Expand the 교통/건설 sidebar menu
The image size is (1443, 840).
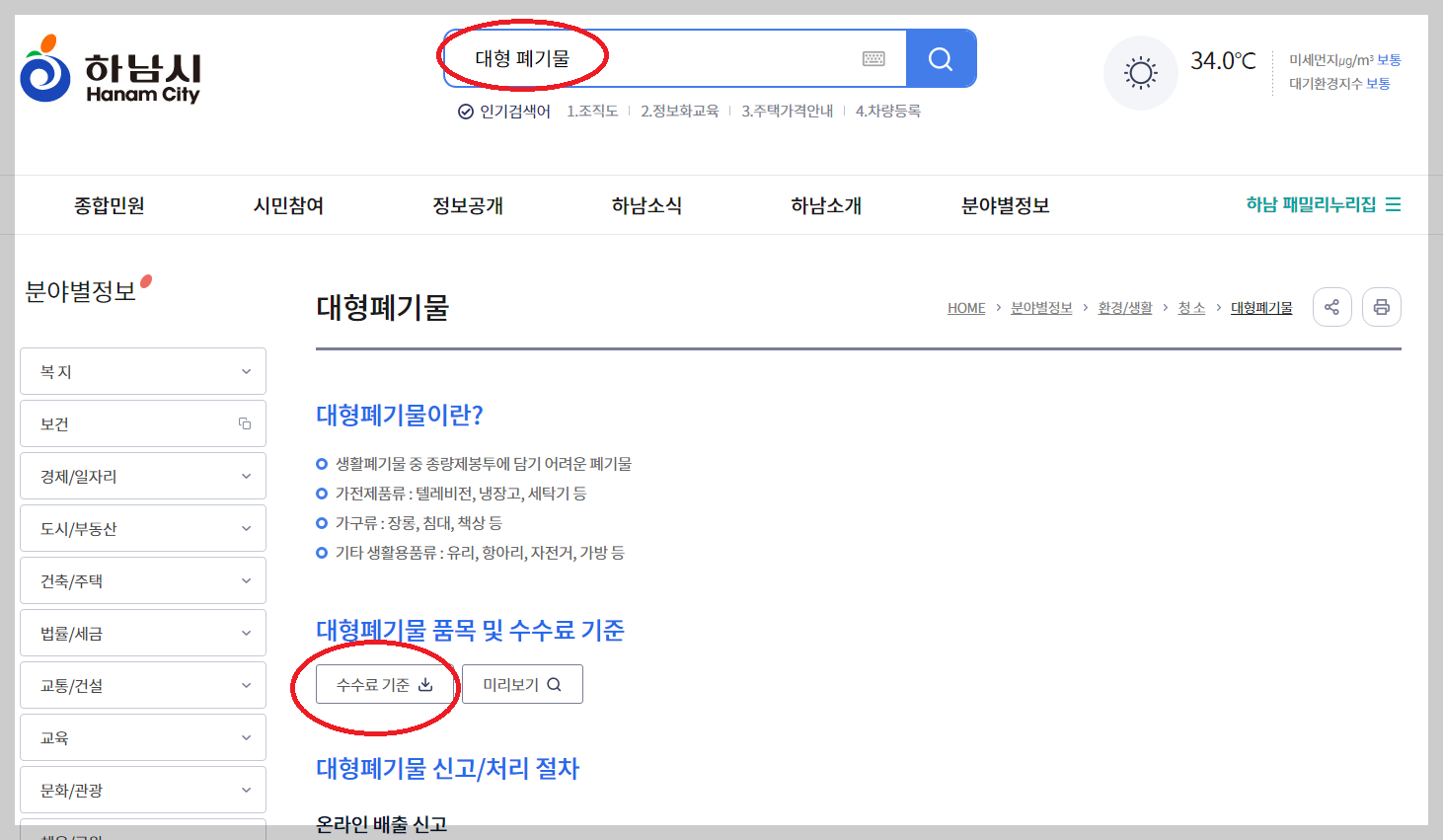143,685
